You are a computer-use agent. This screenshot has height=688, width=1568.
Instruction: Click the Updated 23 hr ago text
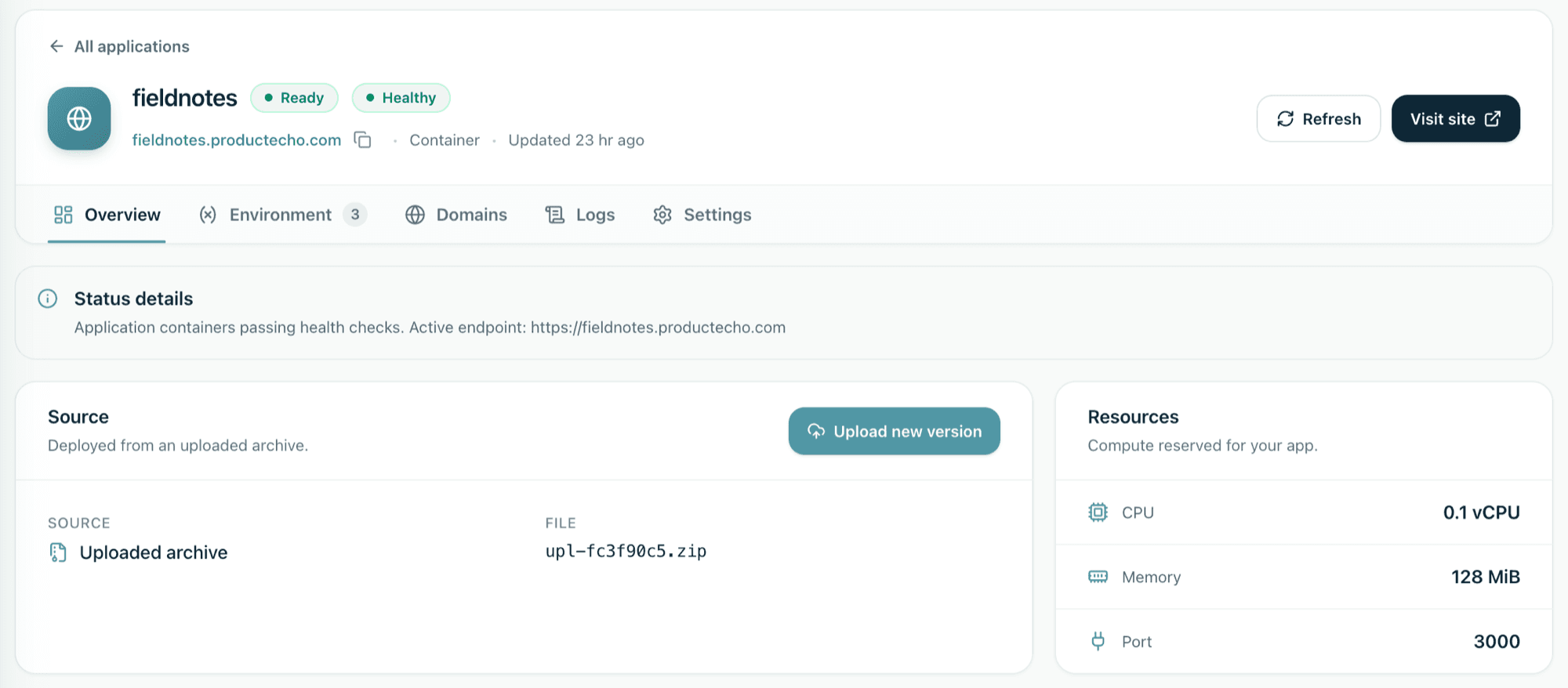point(576,140)
